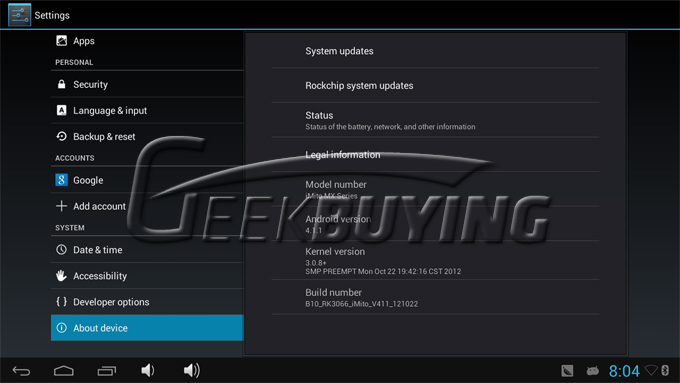Open Language & input settings
The image size is (680, 383).
point(147,110)
